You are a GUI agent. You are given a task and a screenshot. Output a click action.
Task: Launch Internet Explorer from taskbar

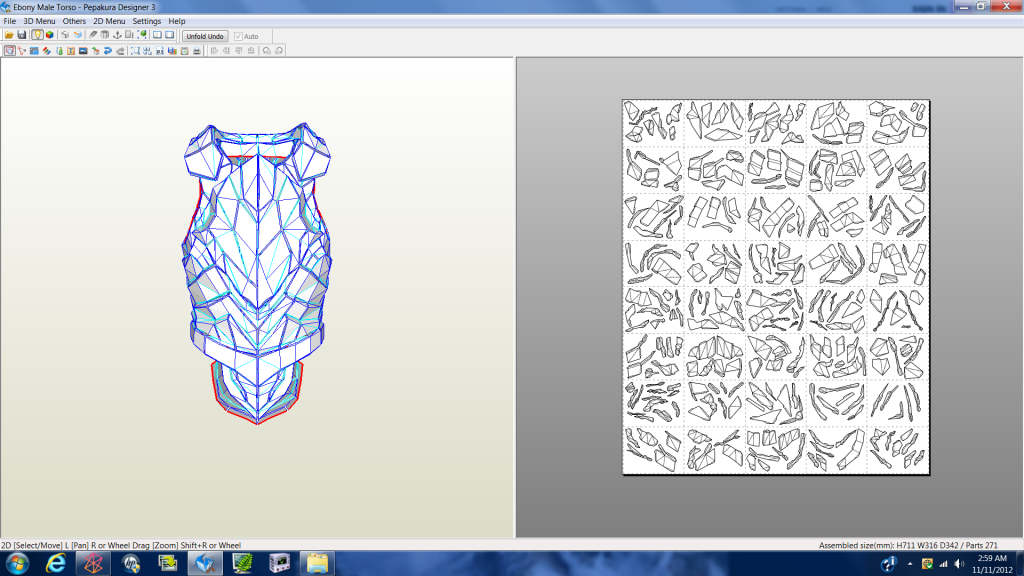click(x=56, y=564)
